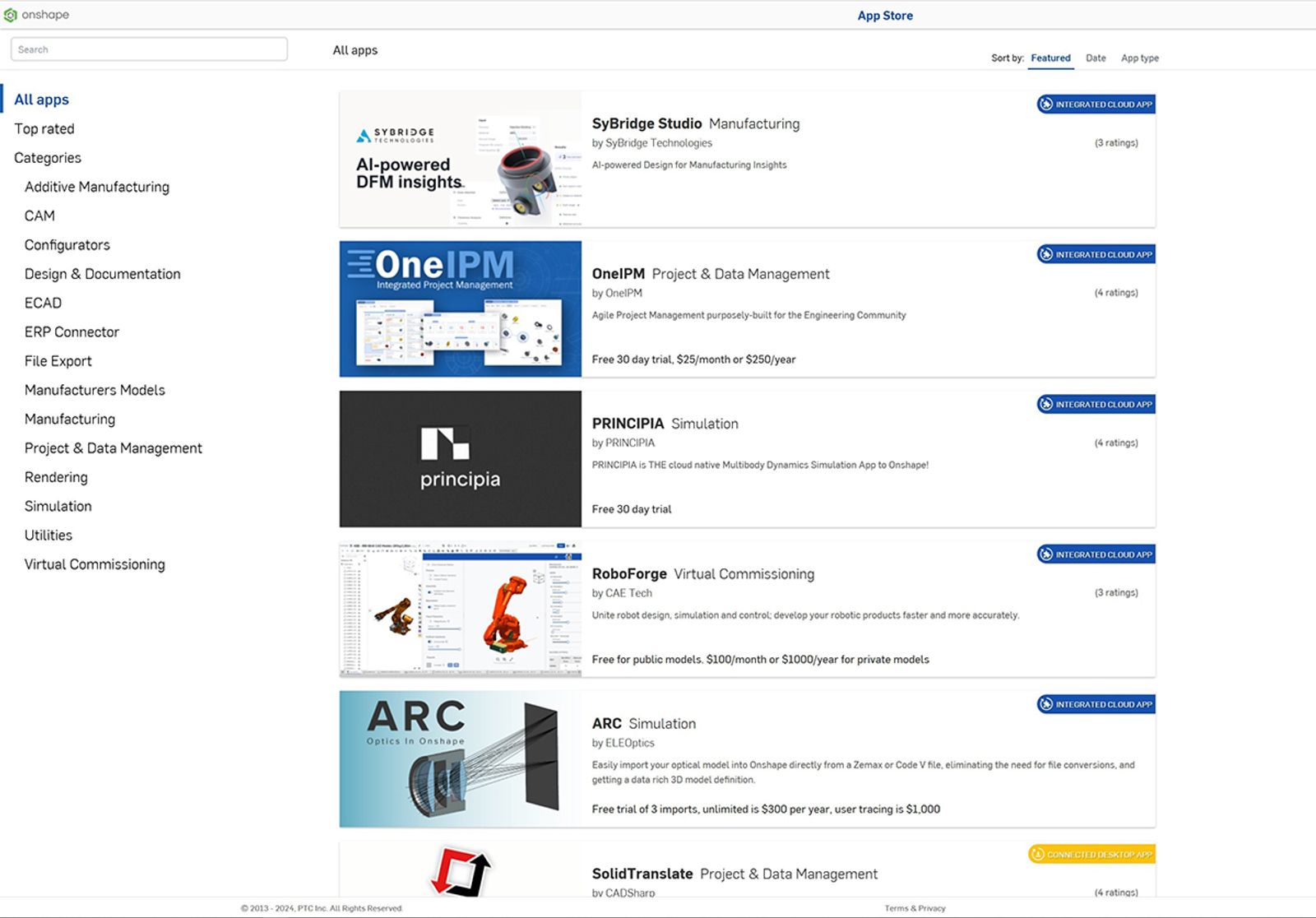
Task: Click RoboForge's Integrated Cloud App badge
Action: point(1096,554)
